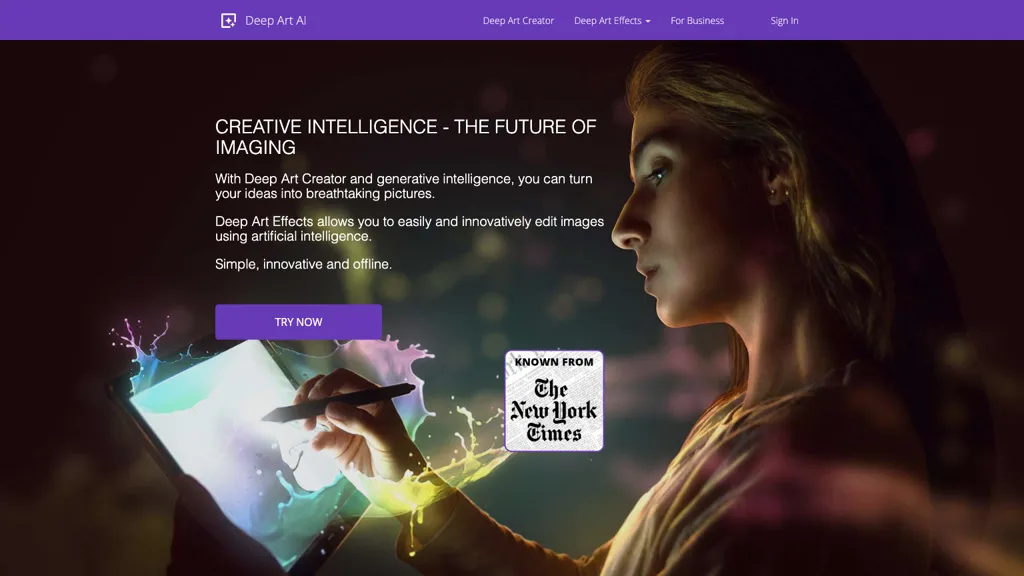
Task: Go to Deep Art Creator page
Action: (x=518, y=21)
